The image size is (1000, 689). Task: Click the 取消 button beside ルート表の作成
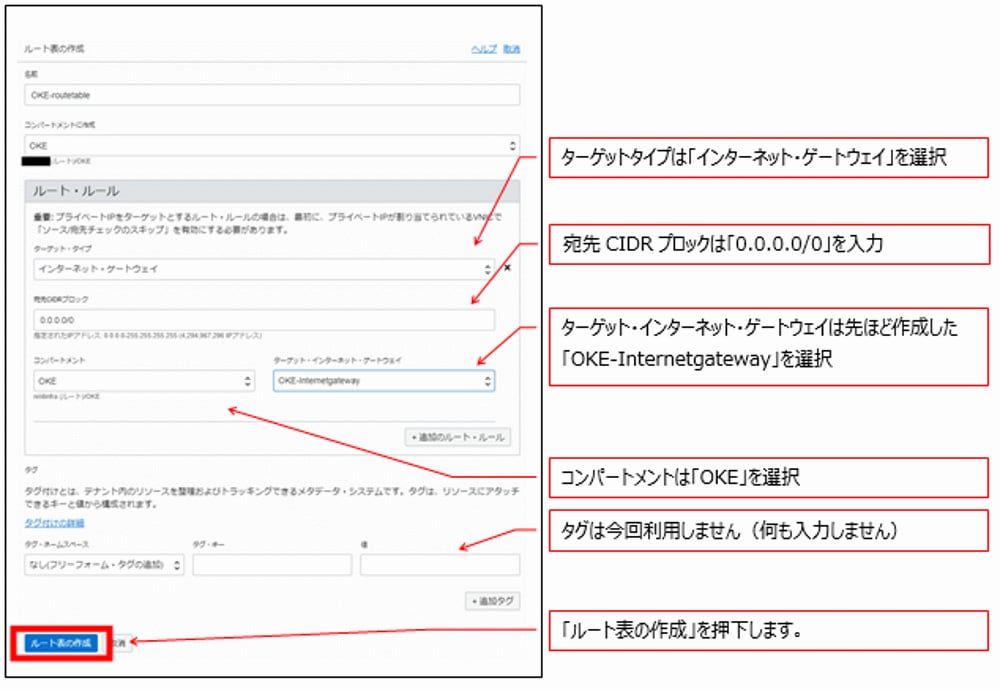(121, 641)
